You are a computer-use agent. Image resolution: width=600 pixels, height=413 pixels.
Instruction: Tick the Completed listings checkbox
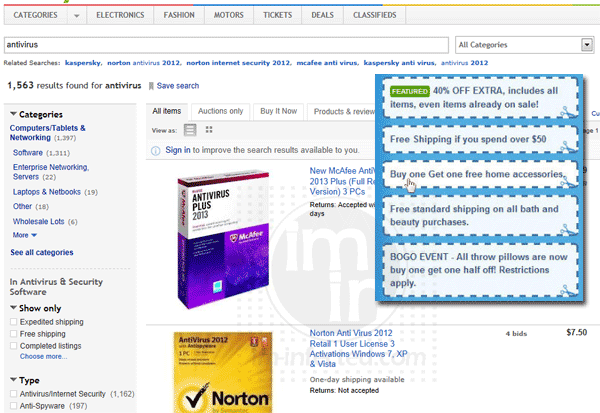point(14,346)
